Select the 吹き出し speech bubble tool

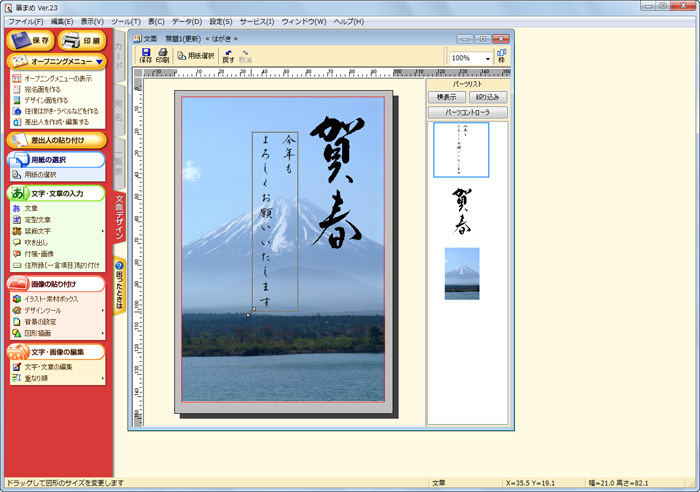(x=37, y=242)
